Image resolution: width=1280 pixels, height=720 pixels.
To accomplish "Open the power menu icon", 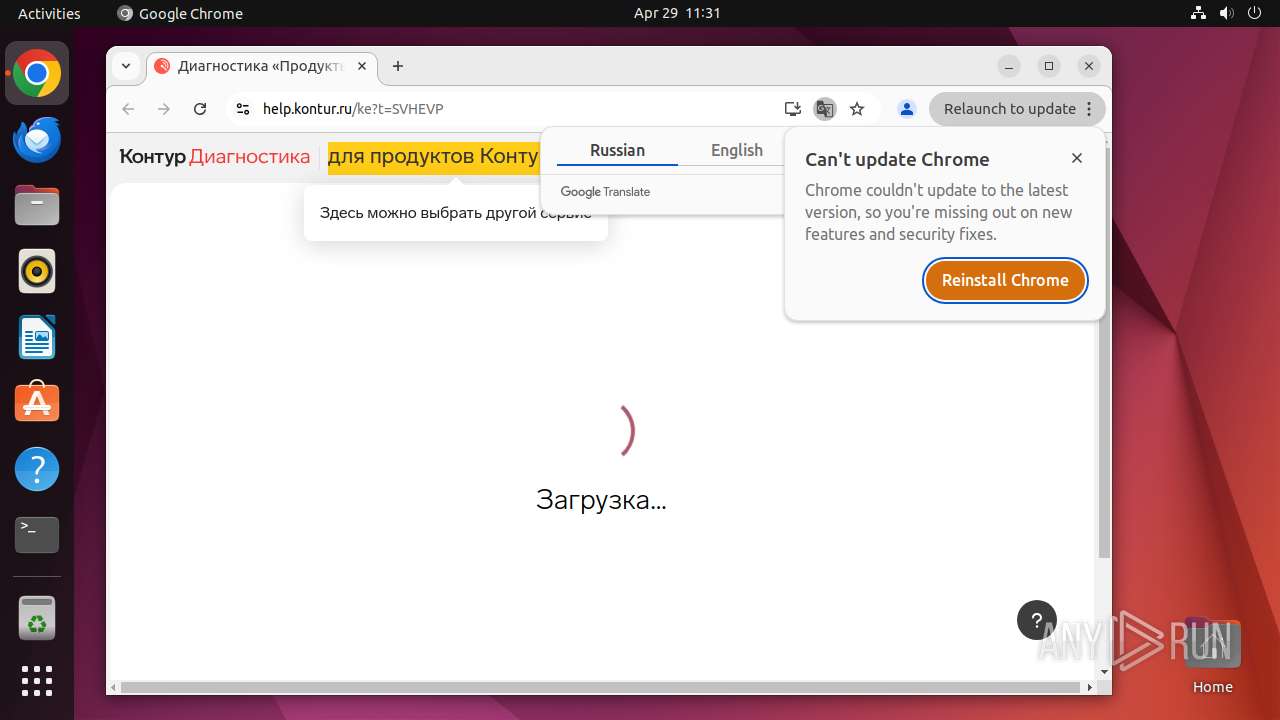I will coord(1255,13).
